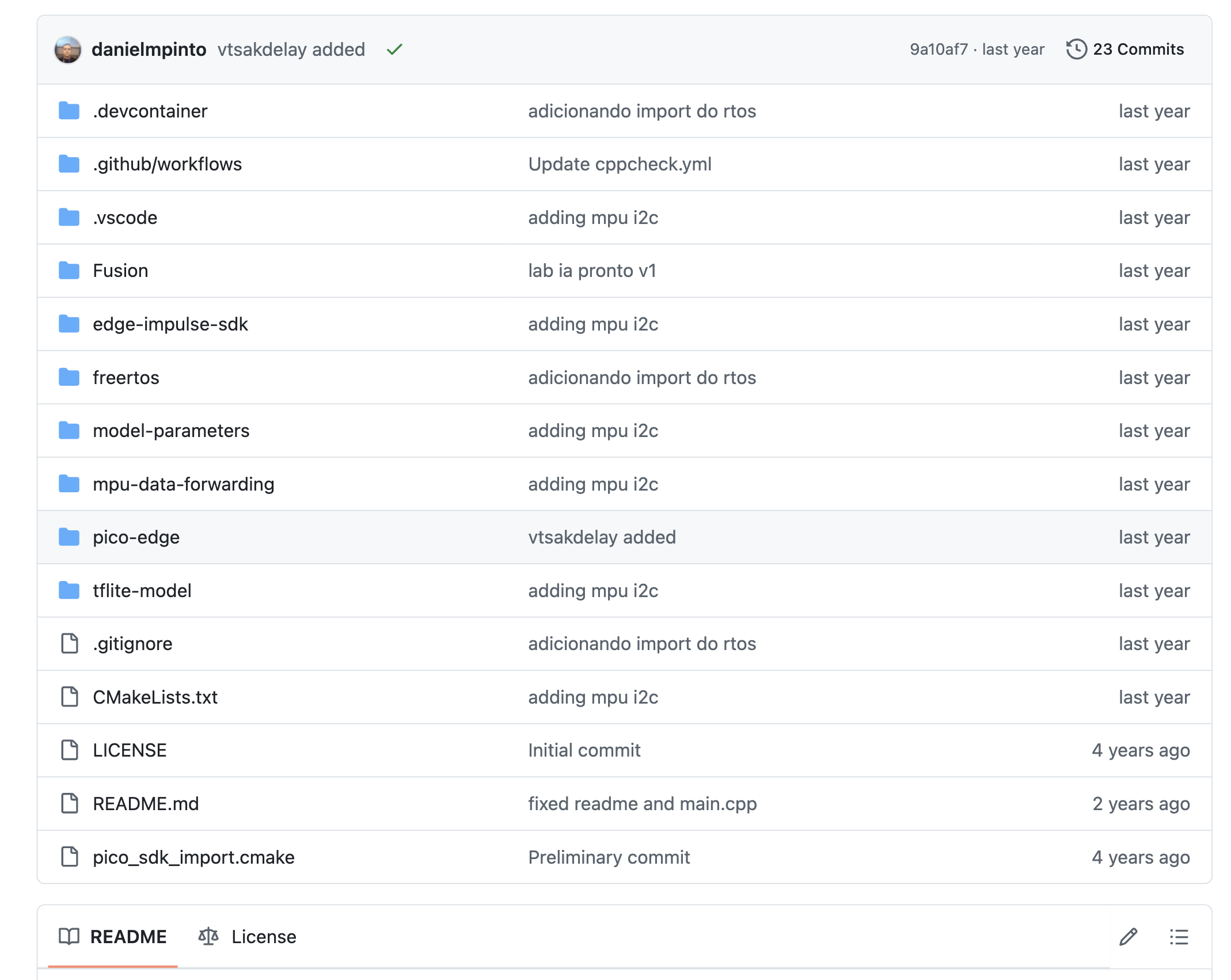Click the danielmpinto username link

149,50
